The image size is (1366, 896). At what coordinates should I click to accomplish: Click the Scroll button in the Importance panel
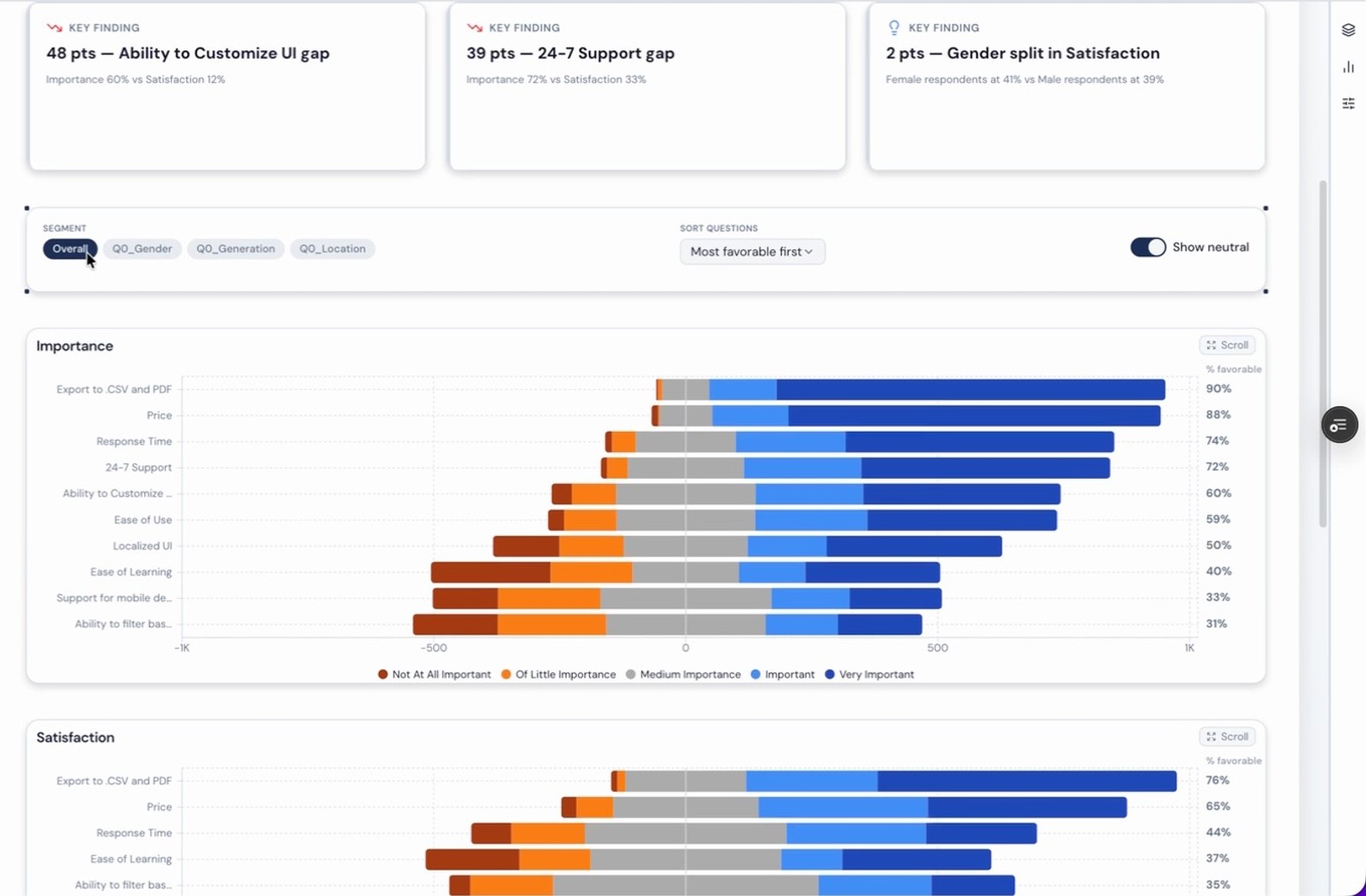click(x=1228, y=345)
